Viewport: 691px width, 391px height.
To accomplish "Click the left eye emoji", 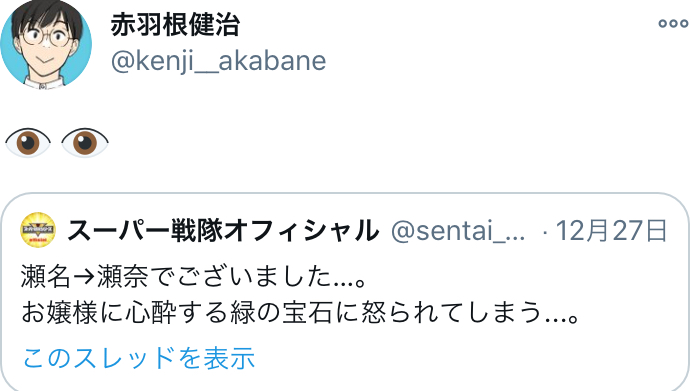I will point(28,142).
